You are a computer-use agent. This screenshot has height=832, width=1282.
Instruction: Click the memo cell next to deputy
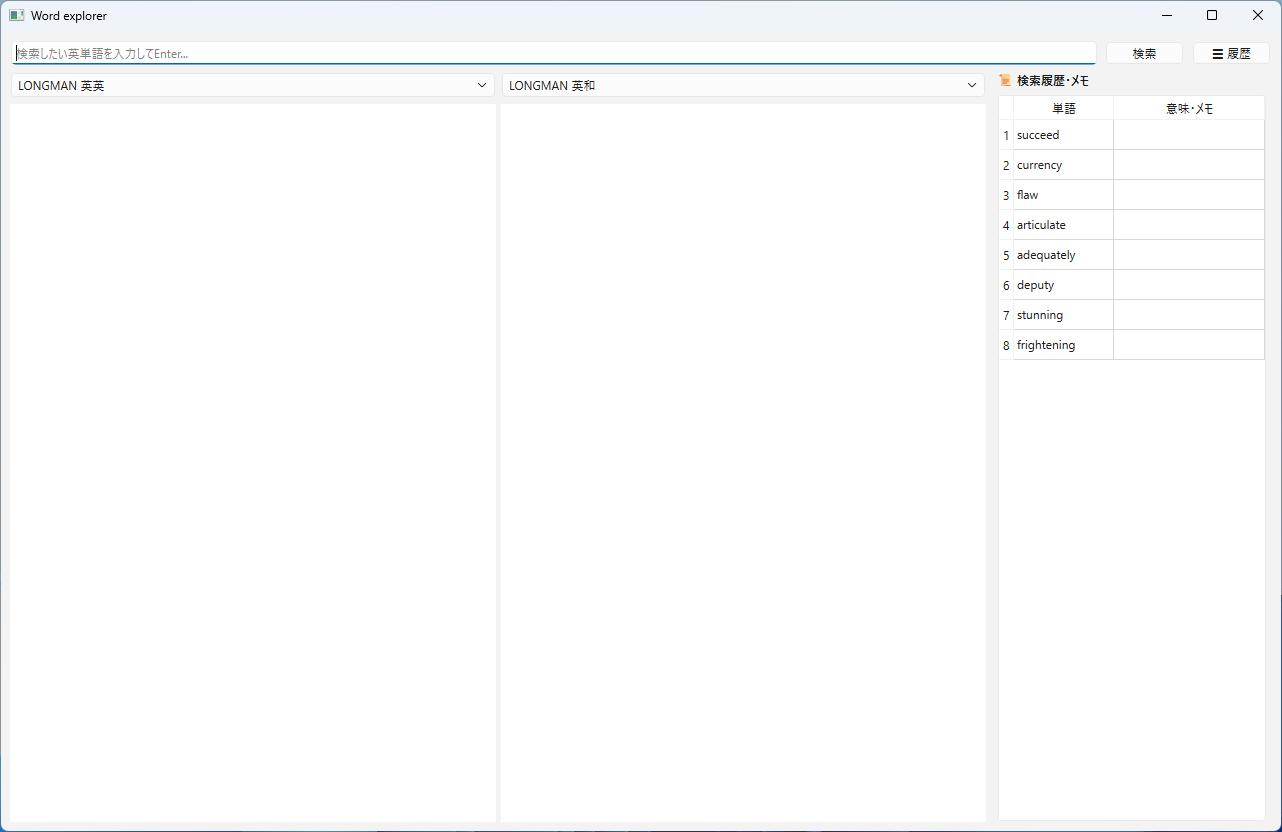(x=1189, y=285)
